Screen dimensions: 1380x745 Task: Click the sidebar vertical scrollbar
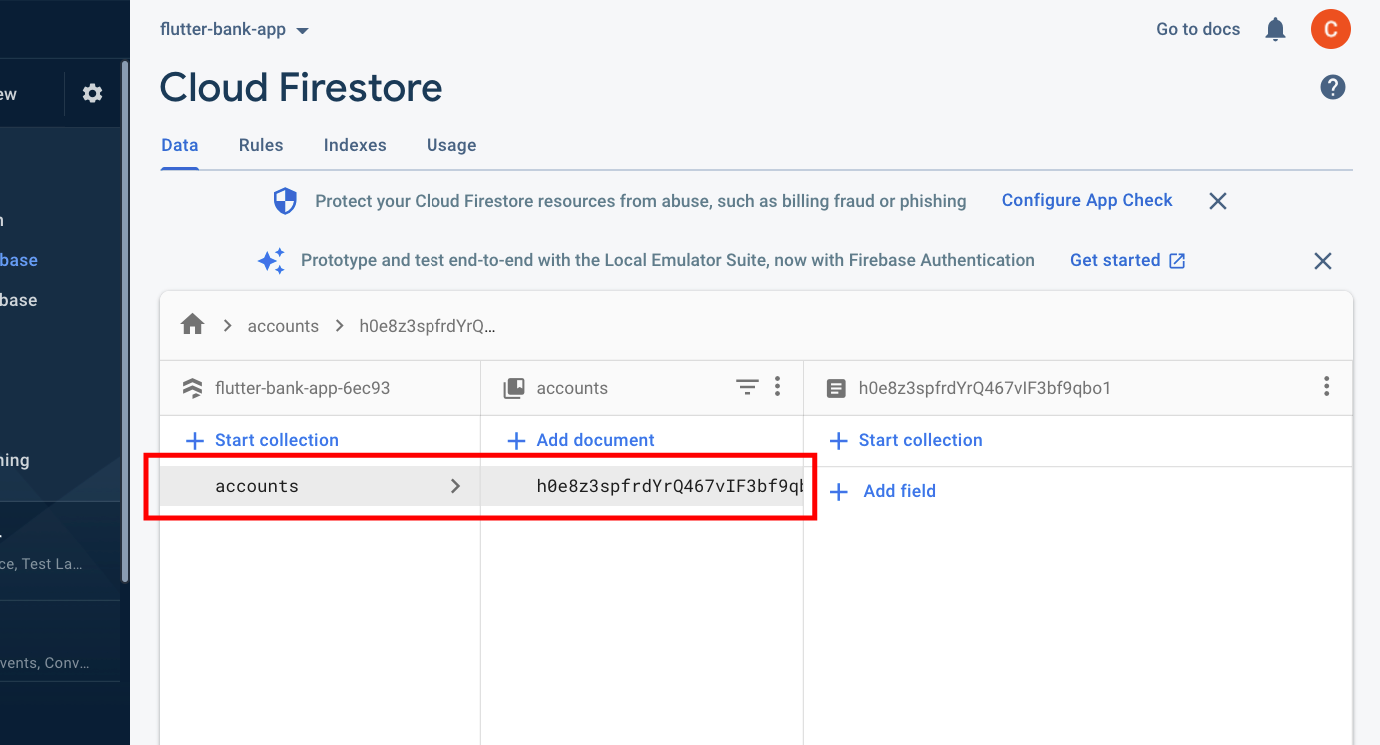[125, 320]
